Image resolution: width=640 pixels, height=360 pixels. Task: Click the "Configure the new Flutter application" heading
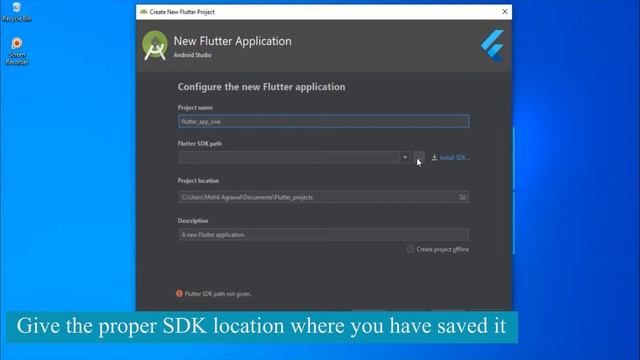pyautogui.click(x=261, y=87)
